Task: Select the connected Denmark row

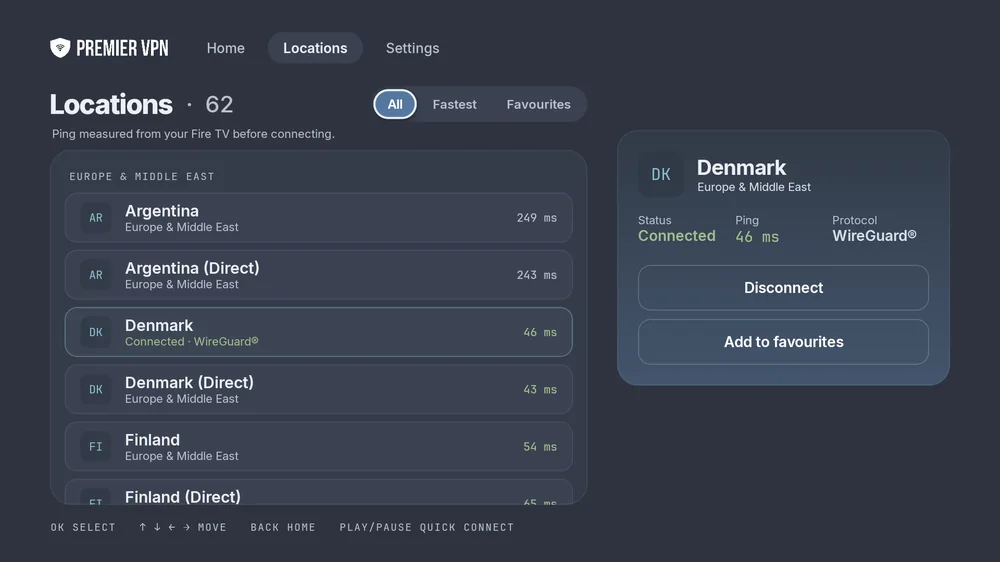Action: tap(318, 332)
